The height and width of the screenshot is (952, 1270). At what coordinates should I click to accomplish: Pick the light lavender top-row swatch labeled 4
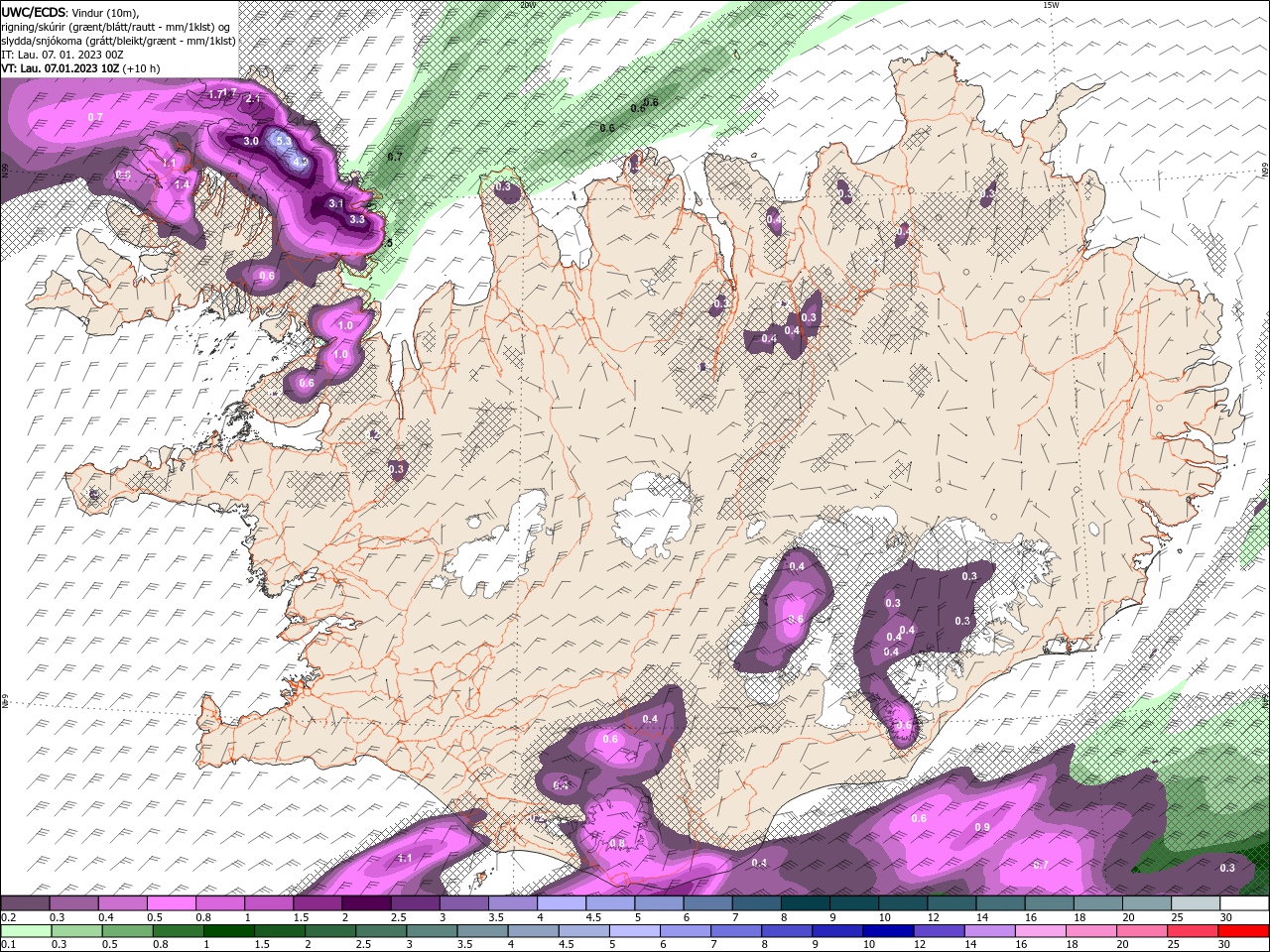click(x=562, y=903)
